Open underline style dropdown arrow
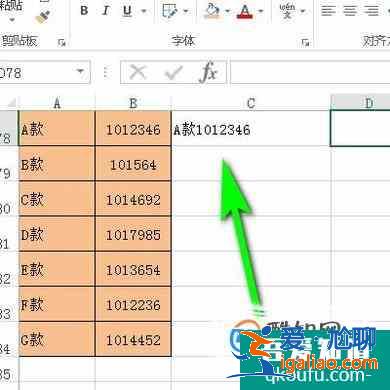This screenshot has width=390, height=390. coord(144,11)
